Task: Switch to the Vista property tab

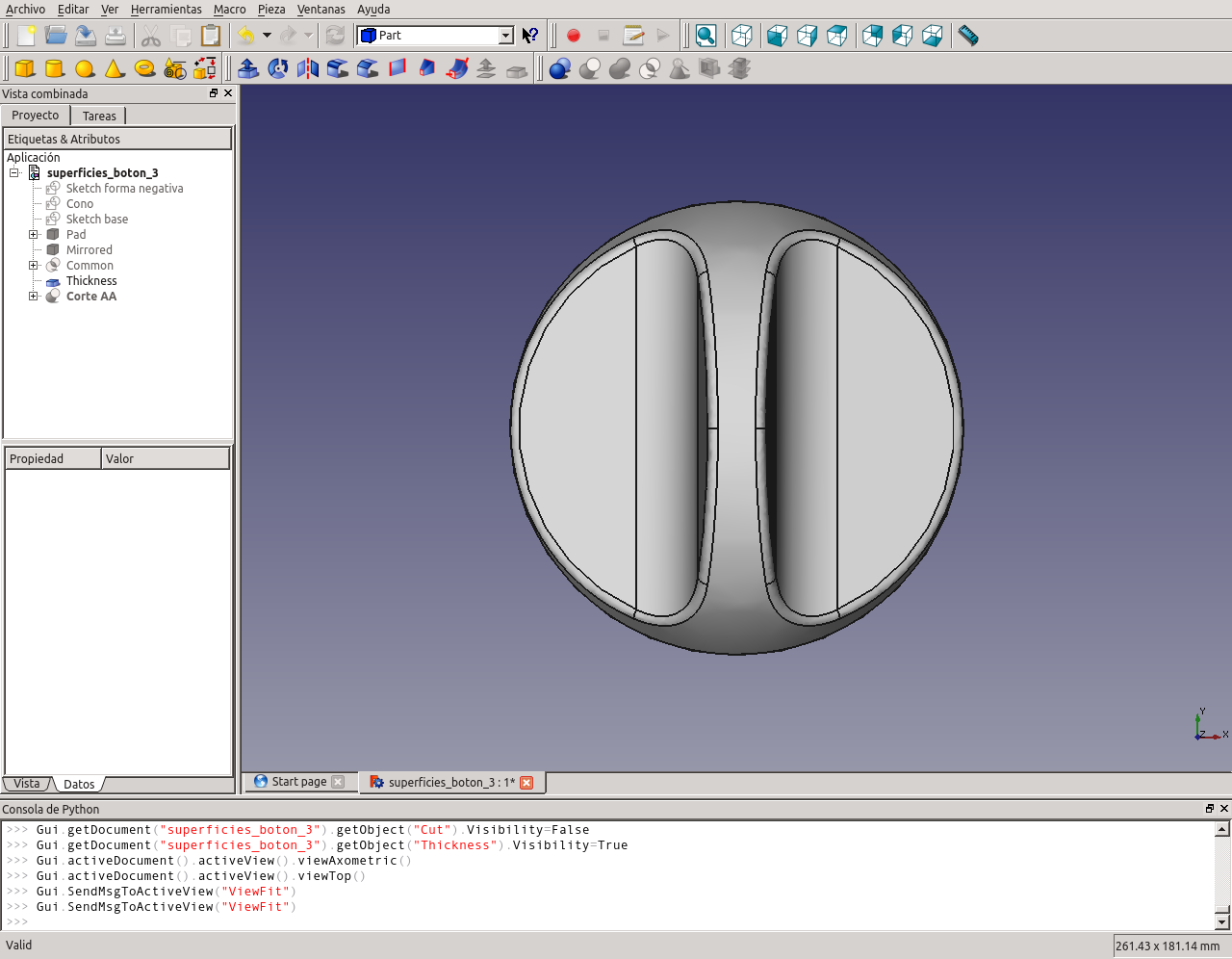Action: coord(27,784)
